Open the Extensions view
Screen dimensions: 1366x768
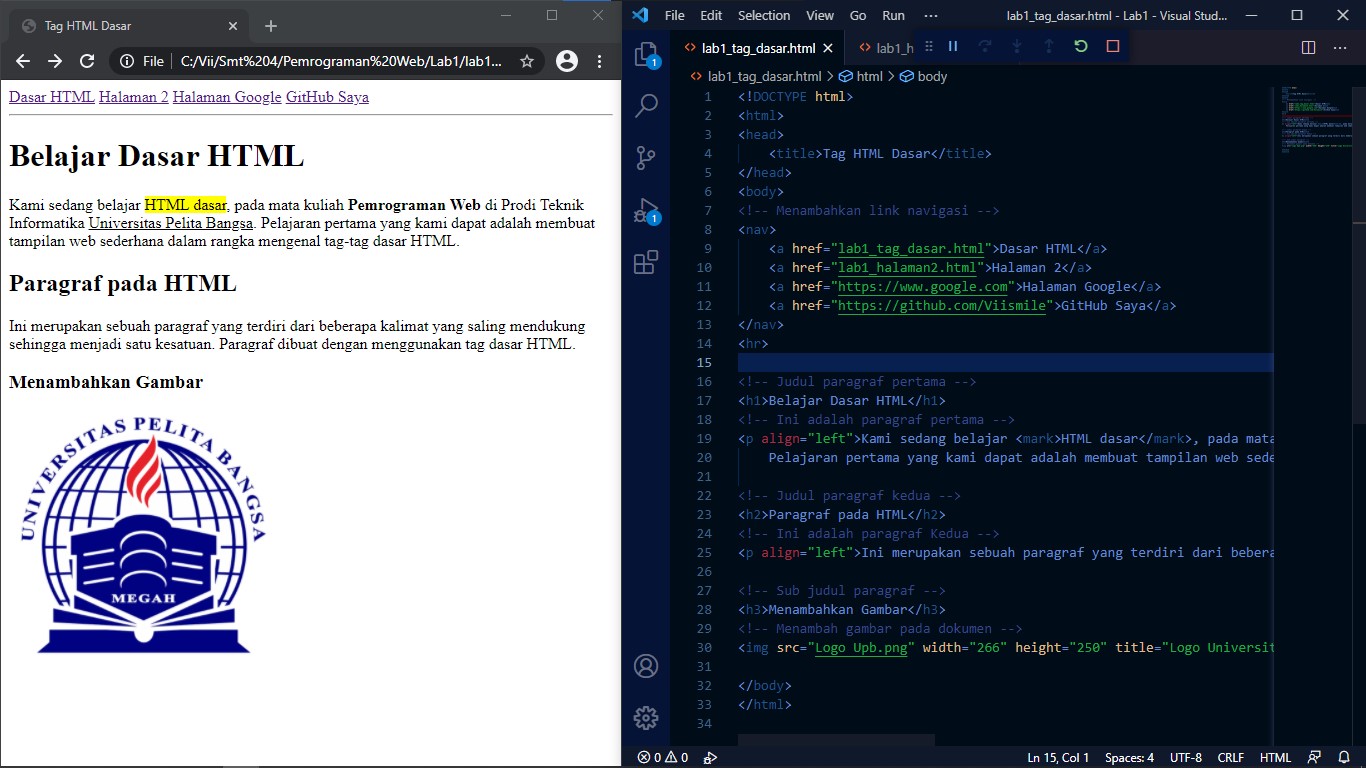click(646, 262)
